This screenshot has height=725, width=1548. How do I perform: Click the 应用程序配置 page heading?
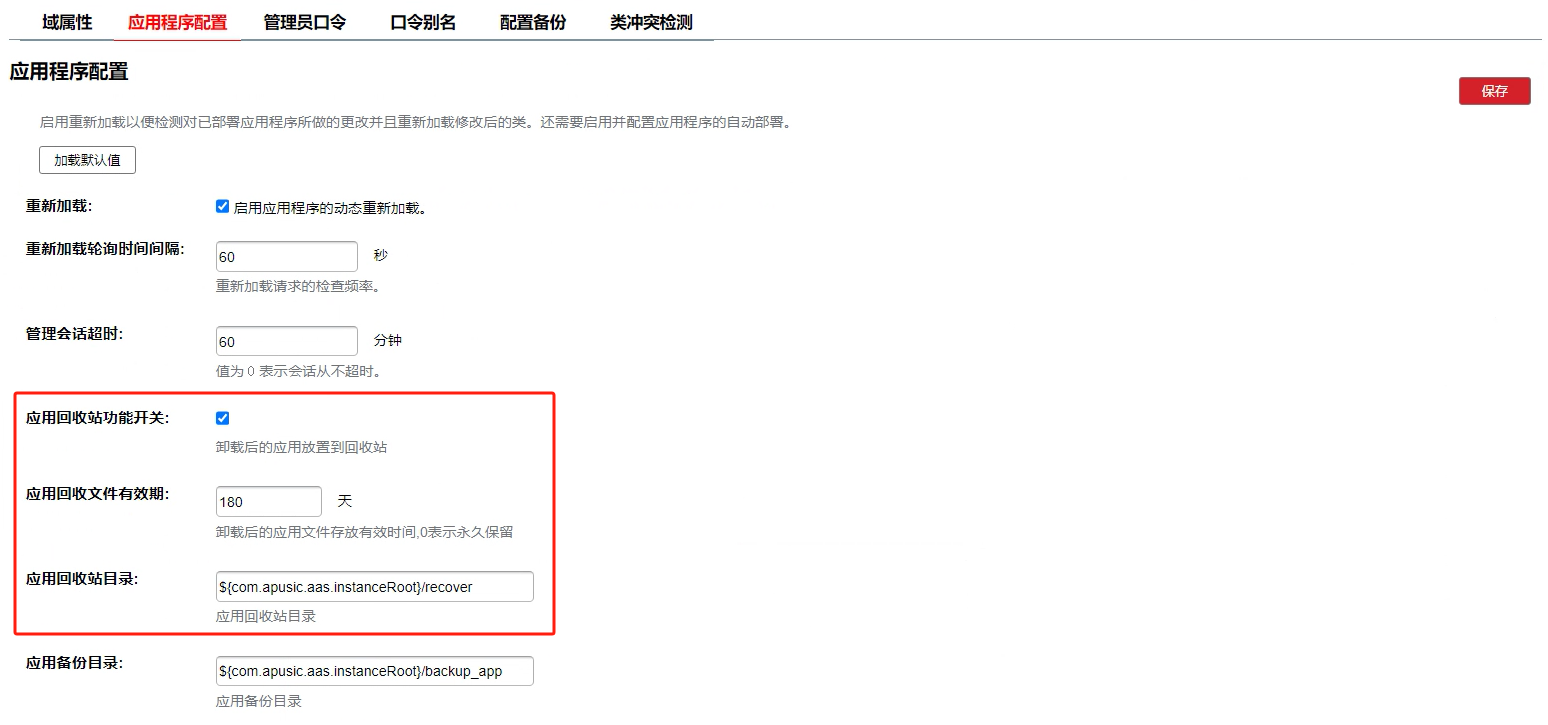[x=69, y=72]
